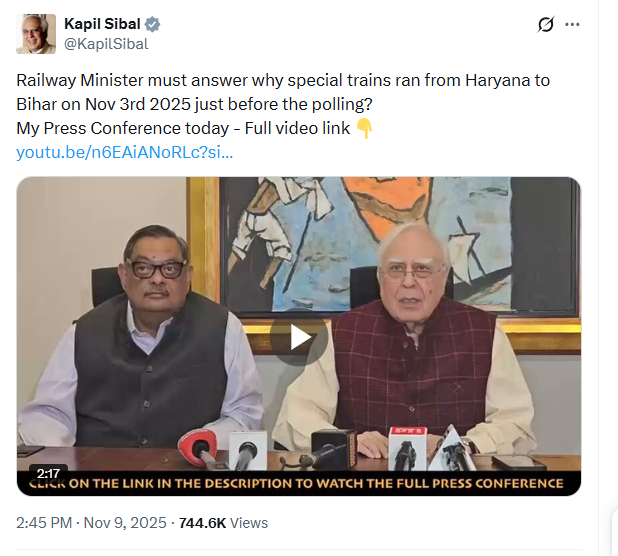Viewport: 618px width, 556px height.
Task: Click the red microphone on table
Action: tap(197, 447)
